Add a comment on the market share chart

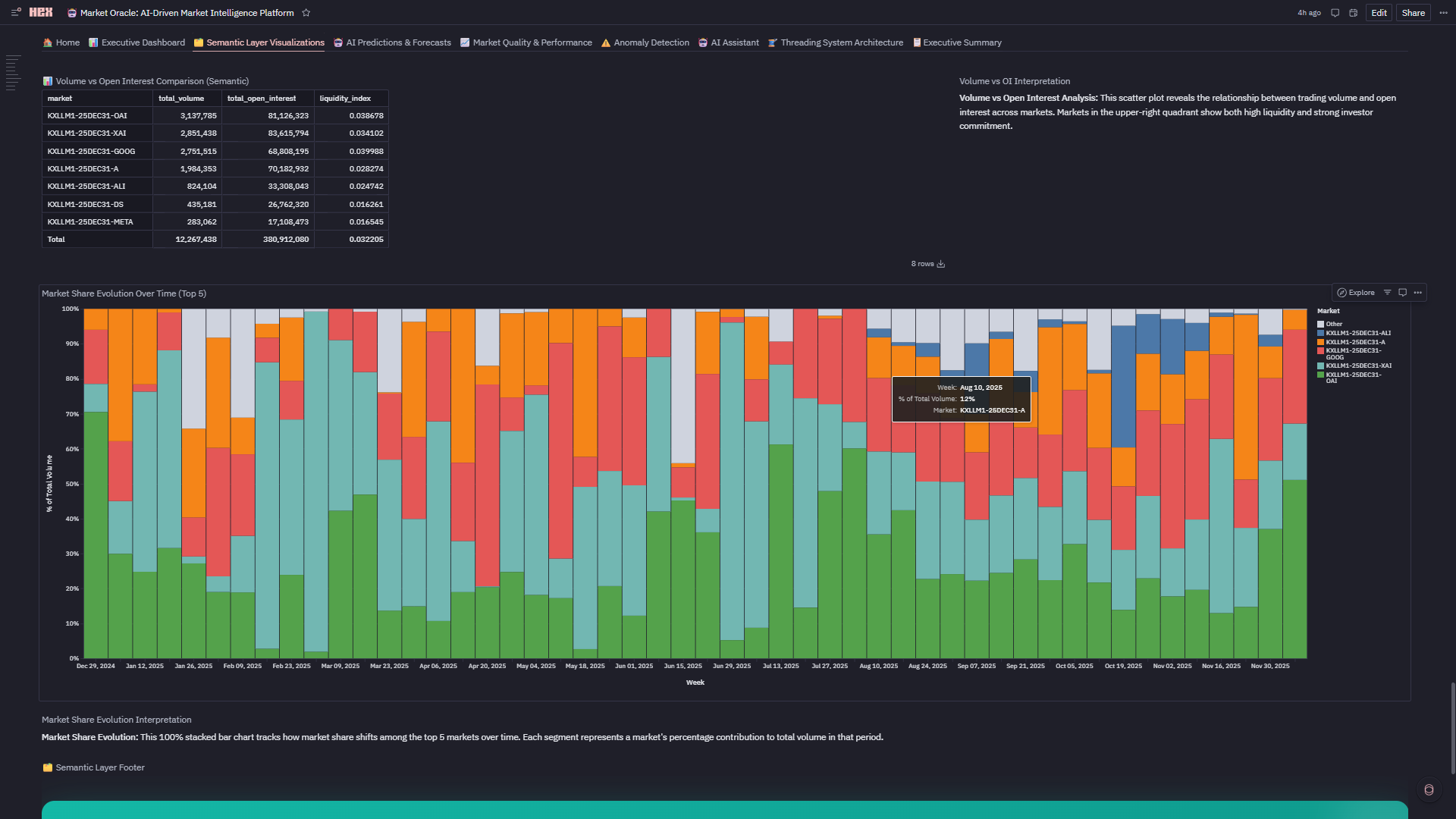(1403, 293)
